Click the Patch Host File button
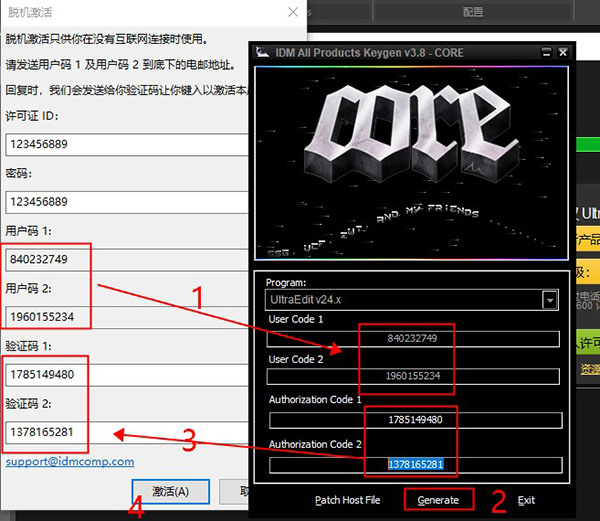 [347, 500]
